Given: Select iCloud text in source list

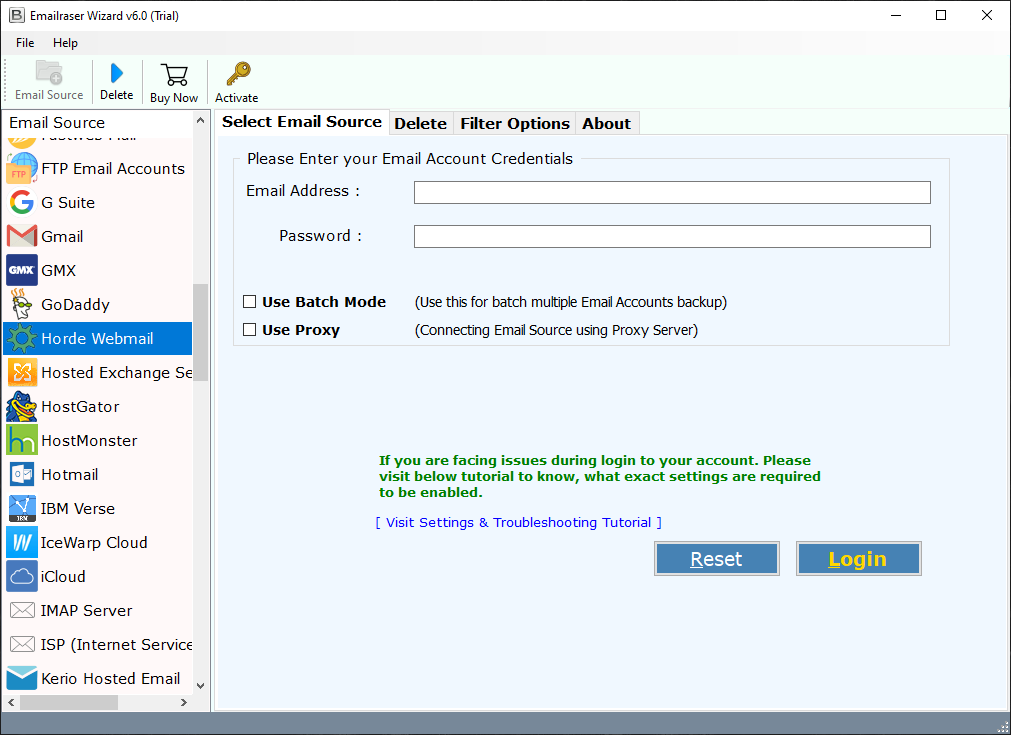Looking at the screenshot, I should pyautogui.click(x=63, y=576).
